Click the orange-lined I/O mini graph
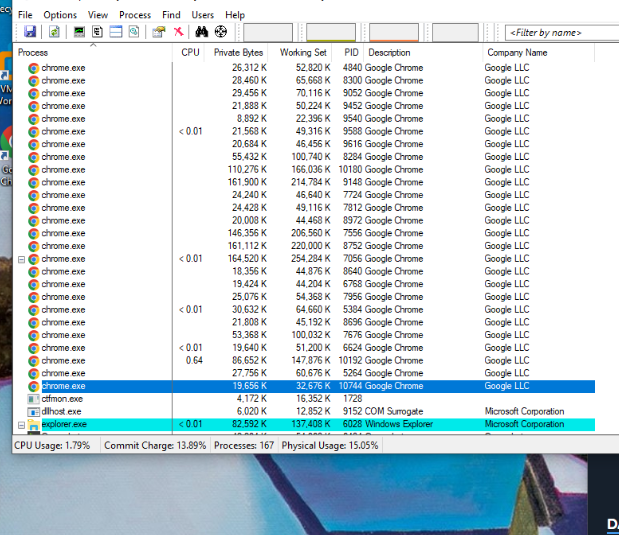The height and width of the screenshot is (535, 619). 394,32
